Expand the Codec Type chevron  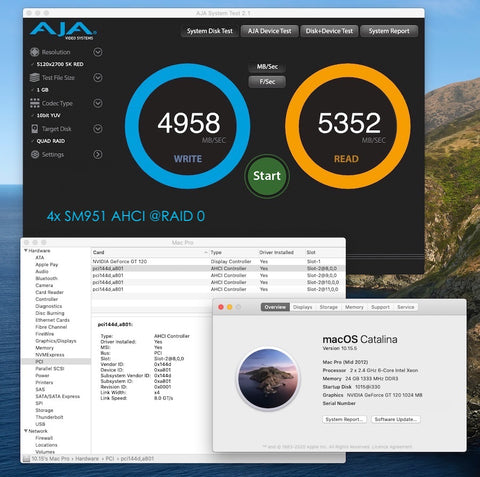point(98,103)
